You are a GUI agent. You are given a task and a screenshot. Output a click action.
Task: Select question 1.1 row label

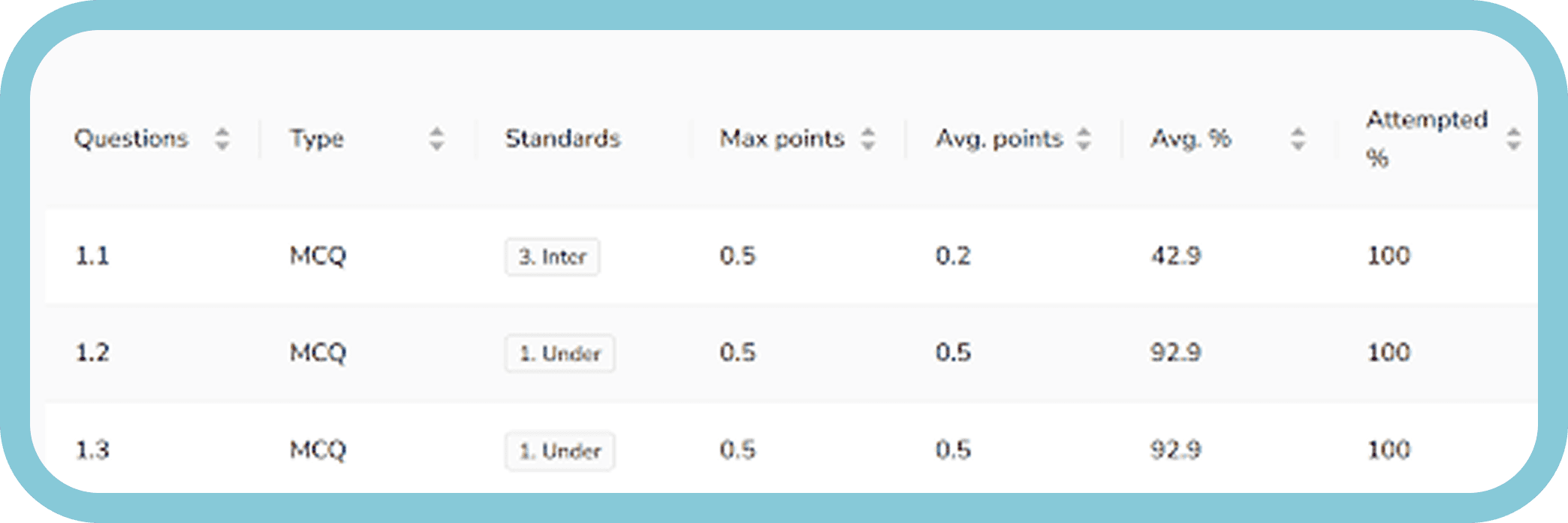point(92,256)
